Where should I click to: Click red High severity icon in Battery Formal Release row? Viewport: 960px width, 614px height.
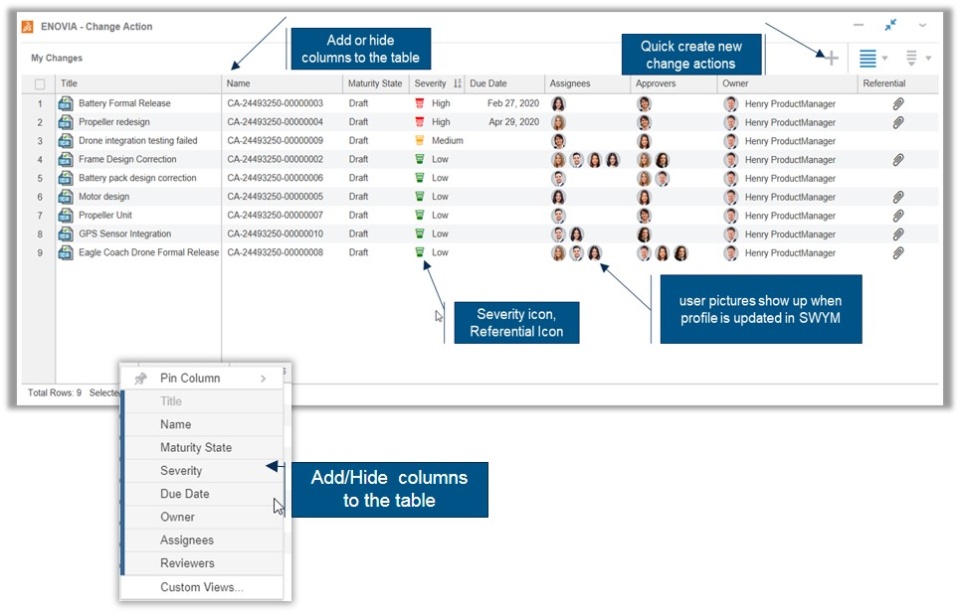click(x=419, y=103)
